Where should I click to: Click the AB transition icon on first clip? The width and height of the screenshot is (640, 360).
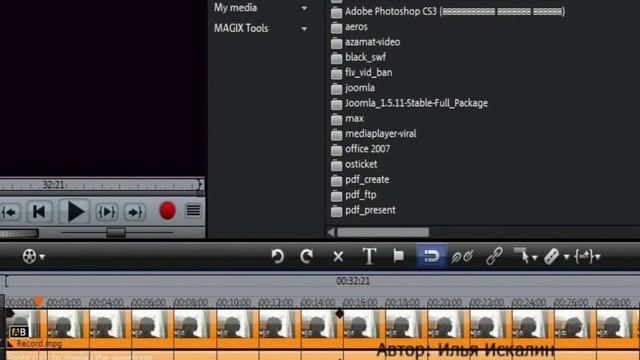(x=19, y=332)
